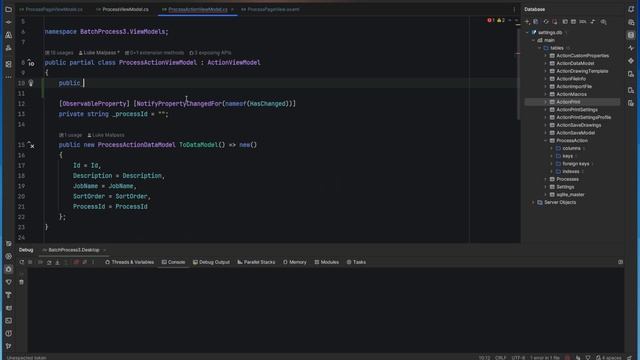Viewport: 640px width, 360px height.
Task: Click the debug panel layout icon at far right
Action: click(620, 262)
